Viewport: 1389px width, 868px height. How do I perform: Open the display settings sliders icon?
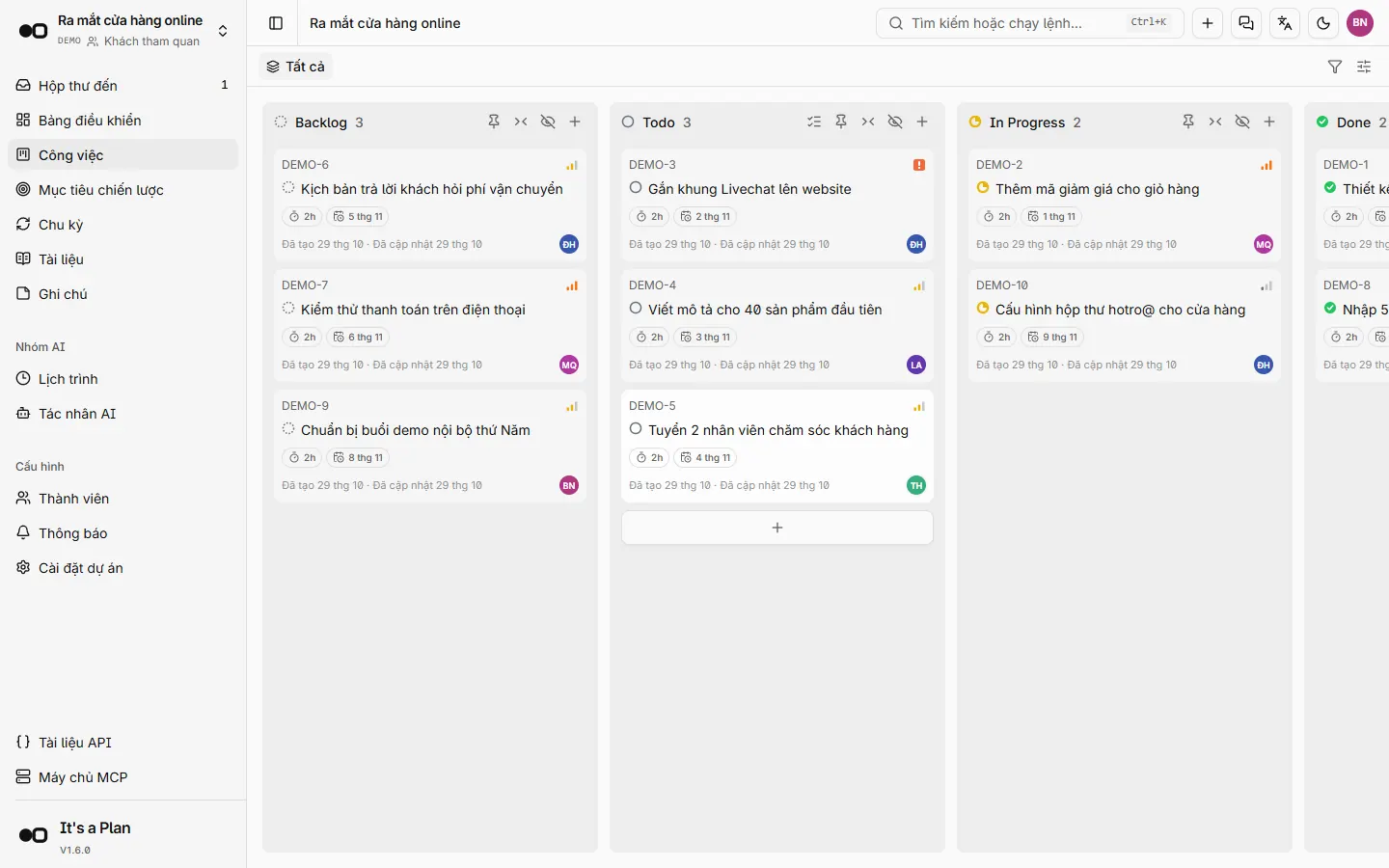1364,67
